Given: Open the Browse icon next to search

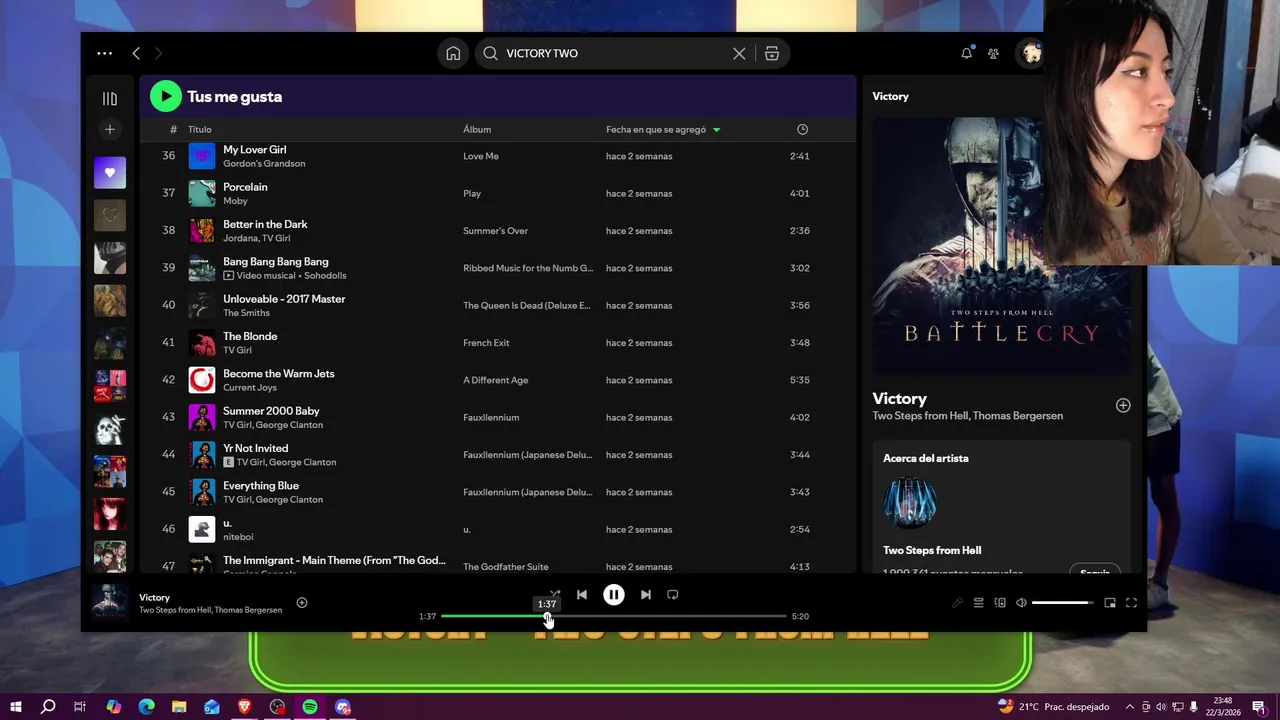Looking at the screenshot, I should click(772, 53).
